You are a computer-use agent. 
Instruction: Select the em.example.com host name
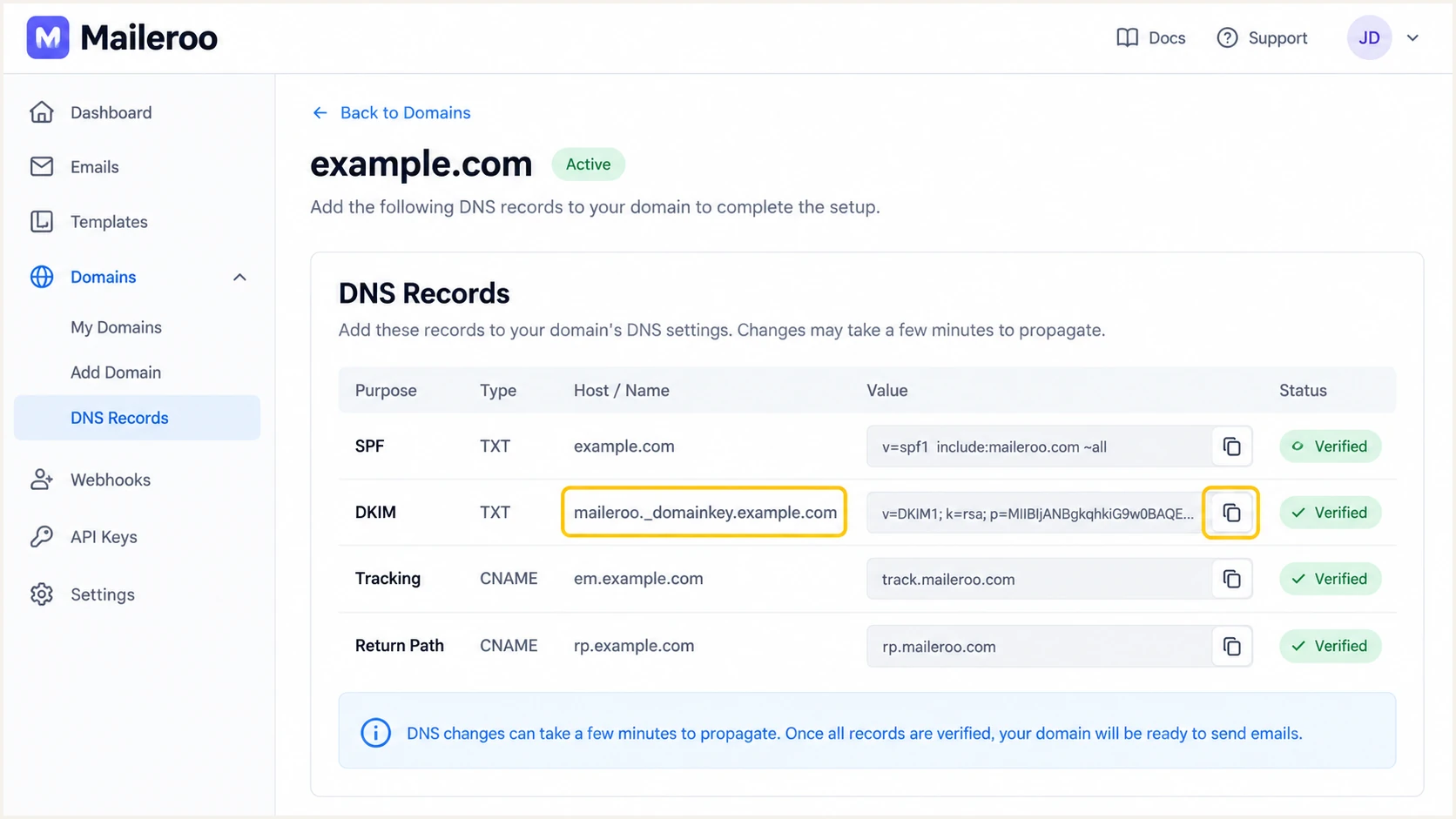click(638, 579)
